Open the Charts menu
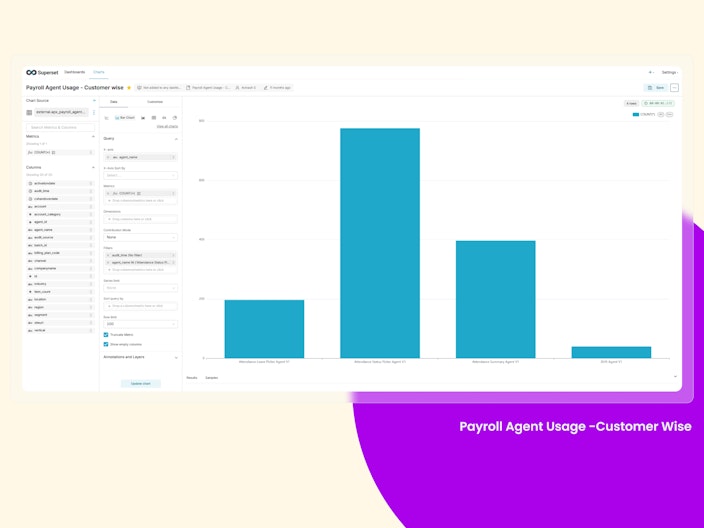Viewport: 704px width, 528px height. [99, 72]
